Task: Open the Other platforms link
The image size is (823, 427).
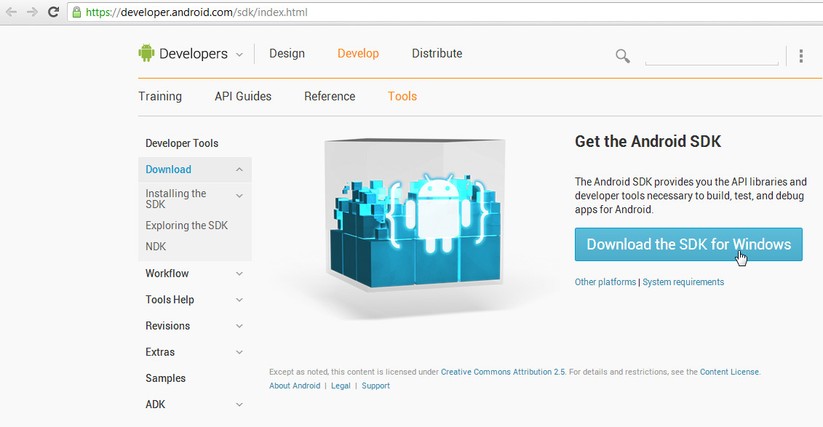Action: [605, 282]
